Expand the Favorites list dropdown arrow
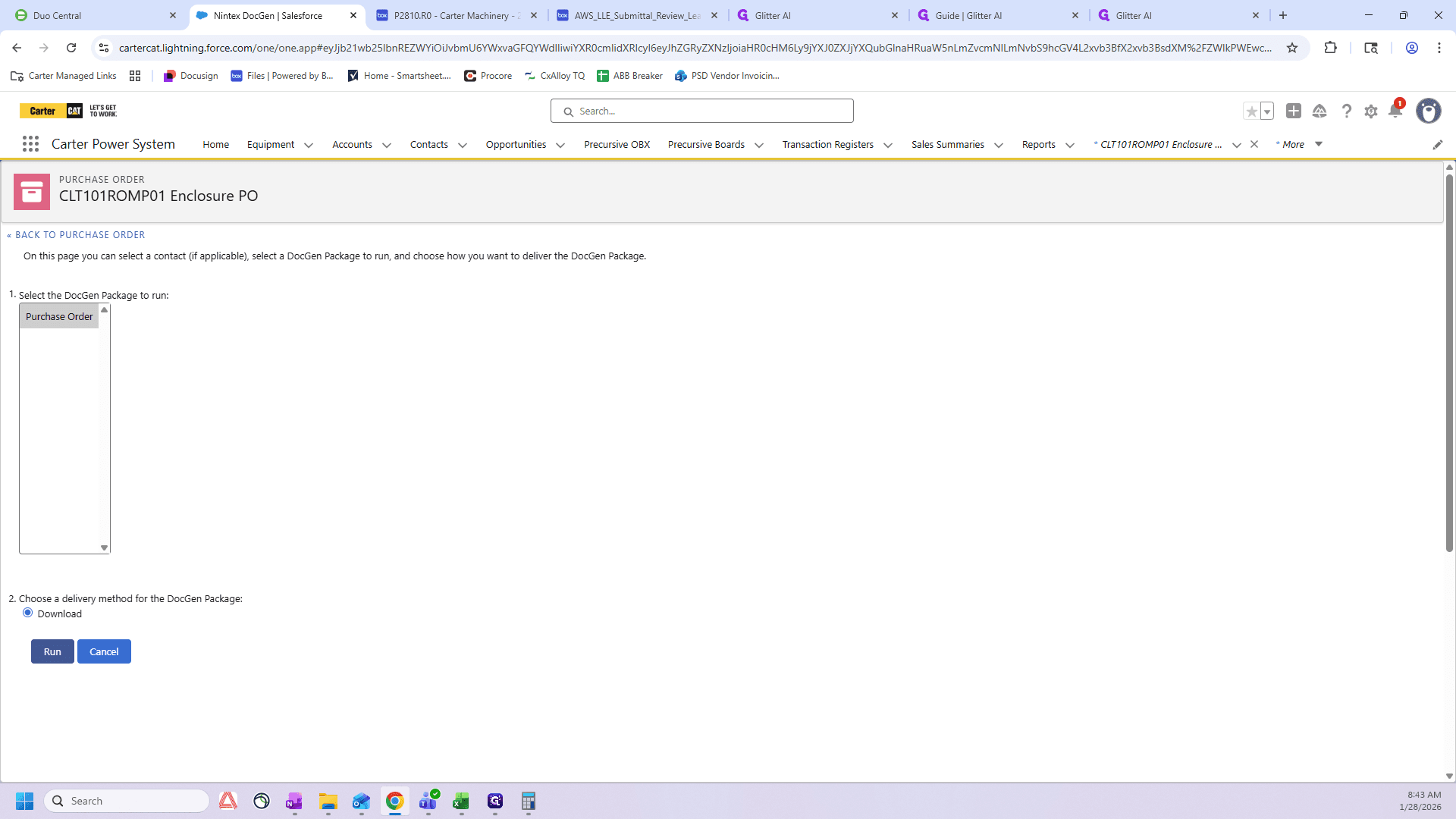The height and width of the screenshot is (819, 1456). 1267,111
